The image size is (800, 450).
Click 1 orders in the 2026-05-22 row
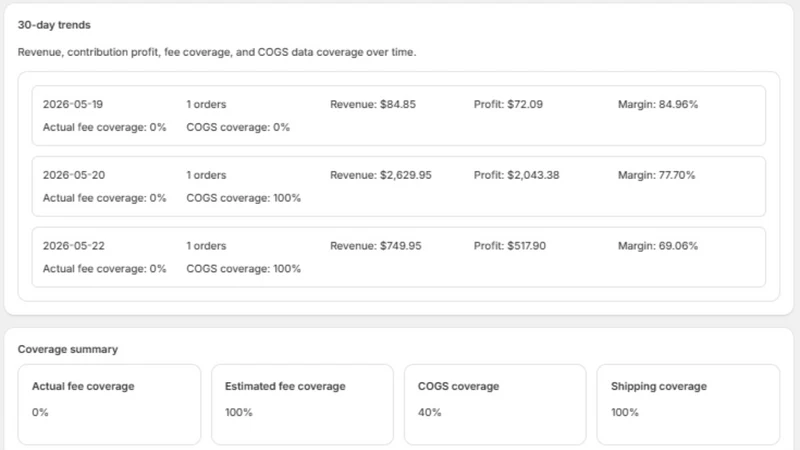coord(206,246)
